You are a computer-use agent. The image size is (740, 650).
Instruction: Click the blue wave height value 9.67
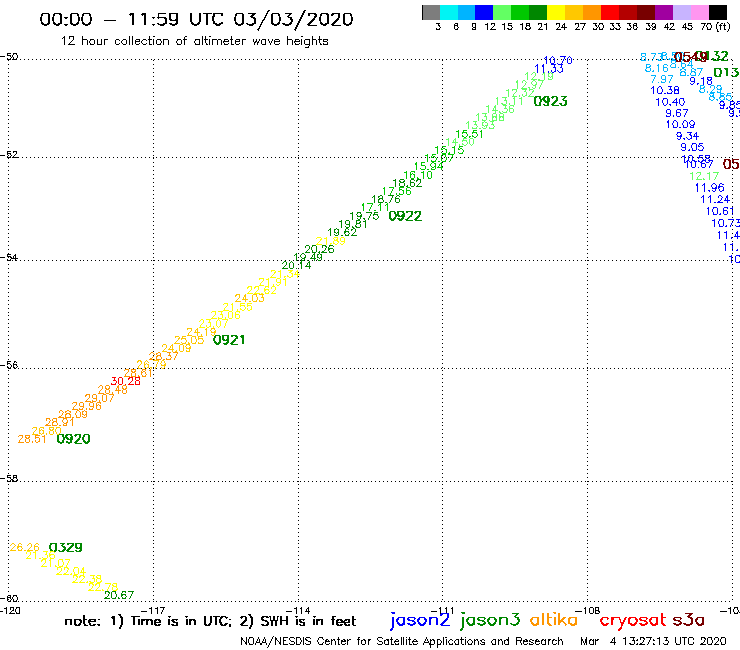click(677, 113)
